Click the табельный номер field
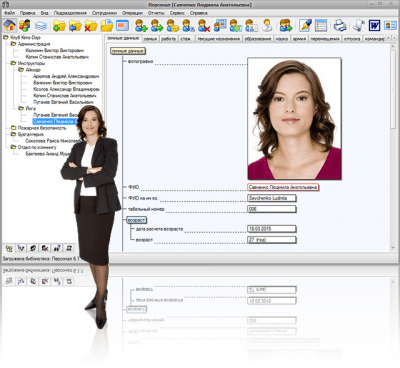Screen dimensions: 400x368 272,209
